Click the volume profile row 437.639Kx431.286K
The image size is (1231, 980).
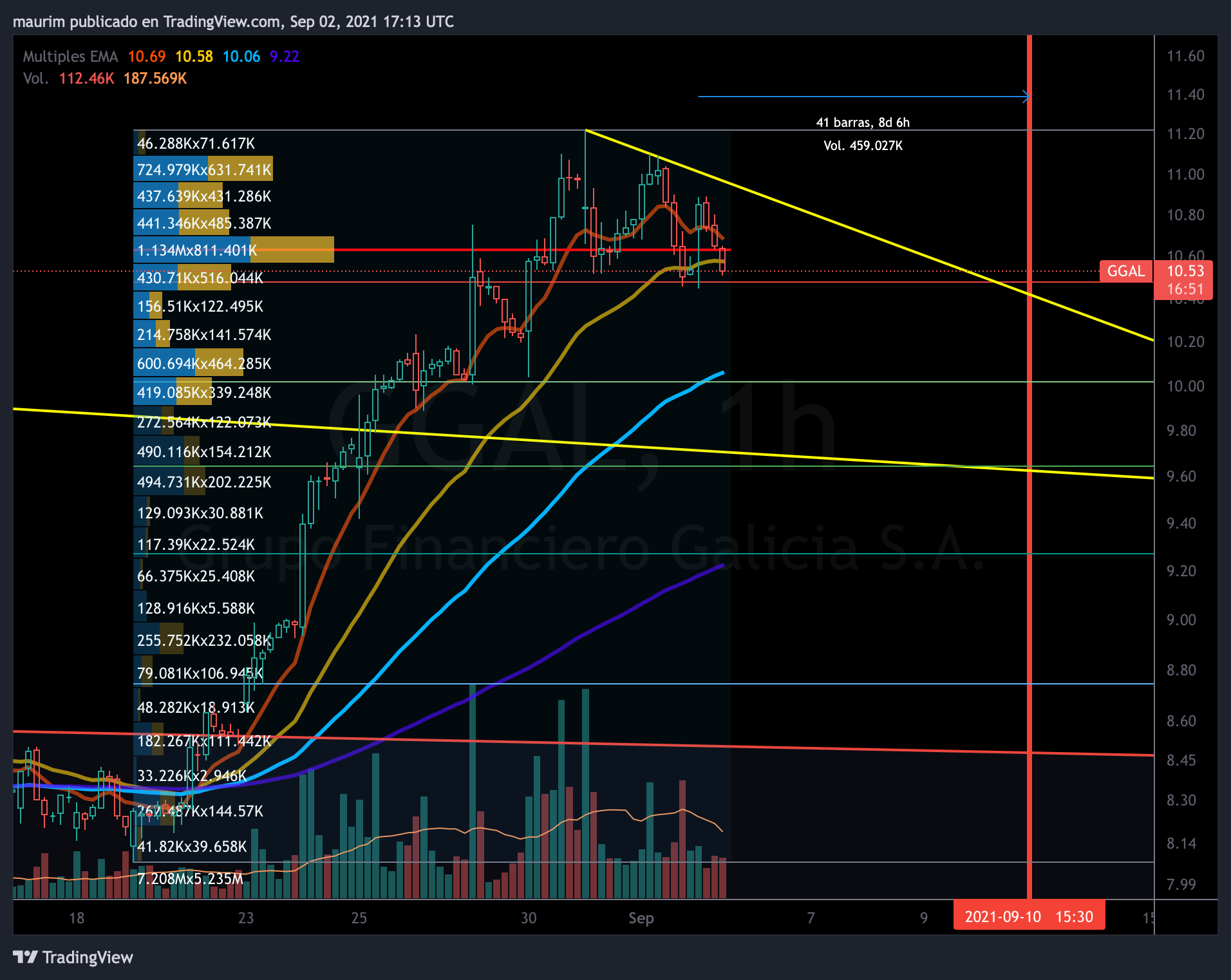point(203,196)
